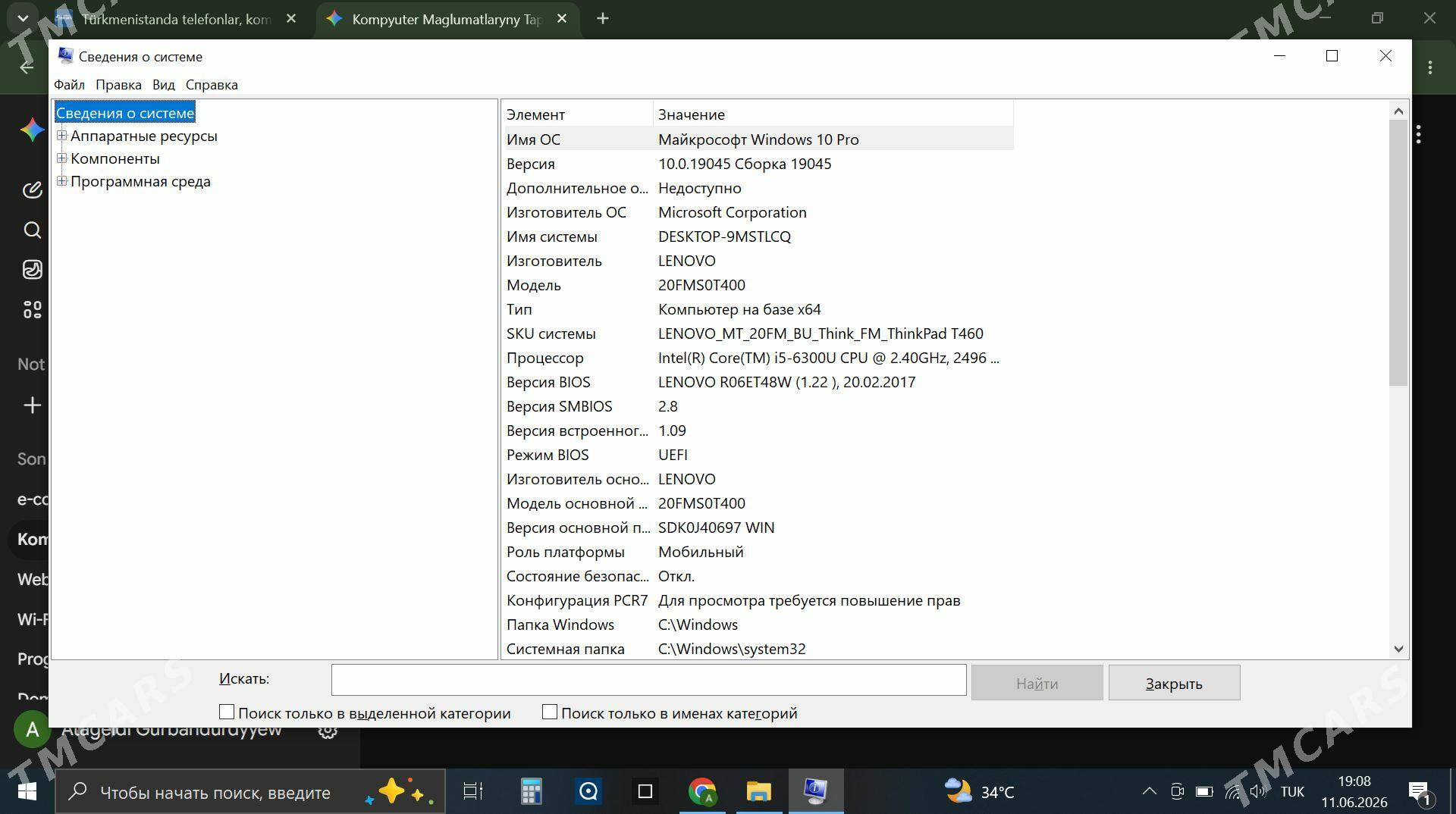Screen dimensions: 1456x814
Task: Expand the 'Компоненты' tree node
Action: (x=62, y=158)
